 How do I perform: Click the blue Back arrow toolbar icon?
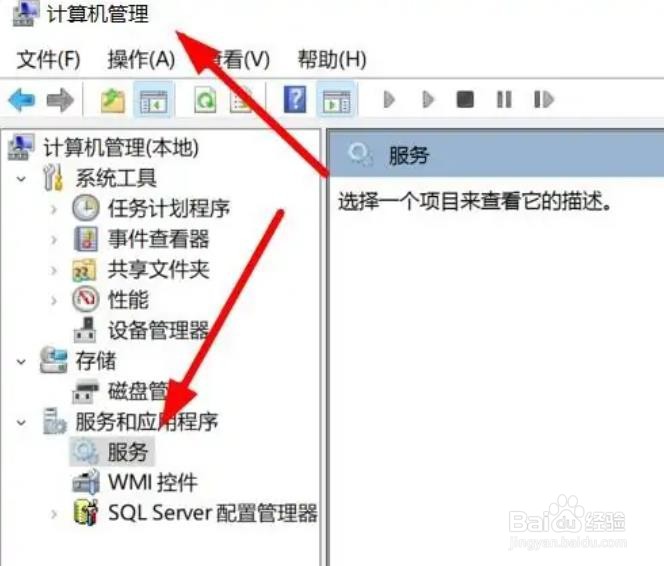tap(22, 100)
